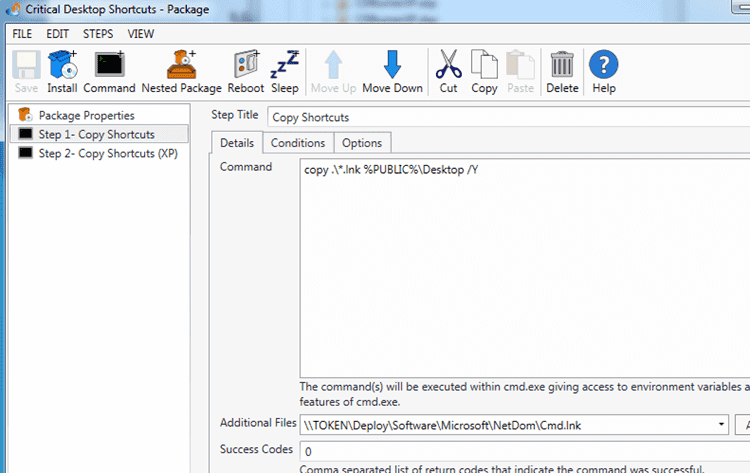Open the STEPS menu

[x=98, y=34]
